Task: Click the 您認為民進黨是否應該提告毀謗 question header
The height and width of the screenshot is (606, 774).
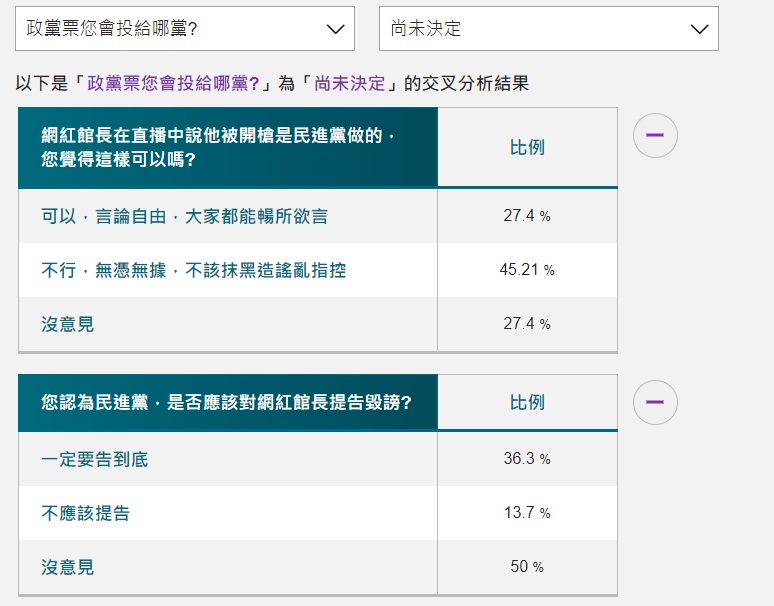Action: click(228, 402)
